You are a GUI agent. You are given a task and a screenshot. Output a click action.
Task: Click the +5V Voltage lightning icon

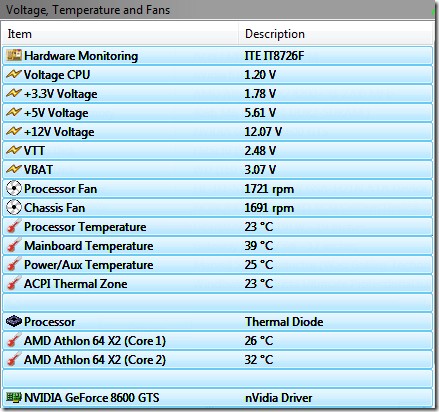point(14,112)
